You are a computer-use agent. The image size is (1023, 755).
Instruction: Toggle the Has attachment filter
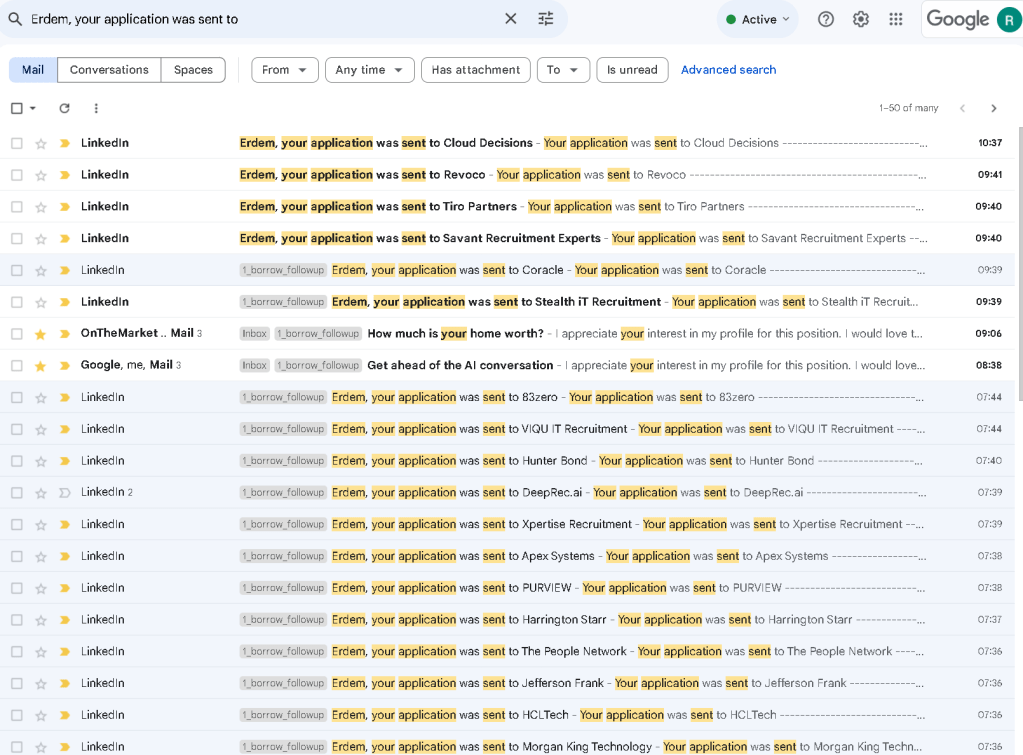click(x=476, y=70)
